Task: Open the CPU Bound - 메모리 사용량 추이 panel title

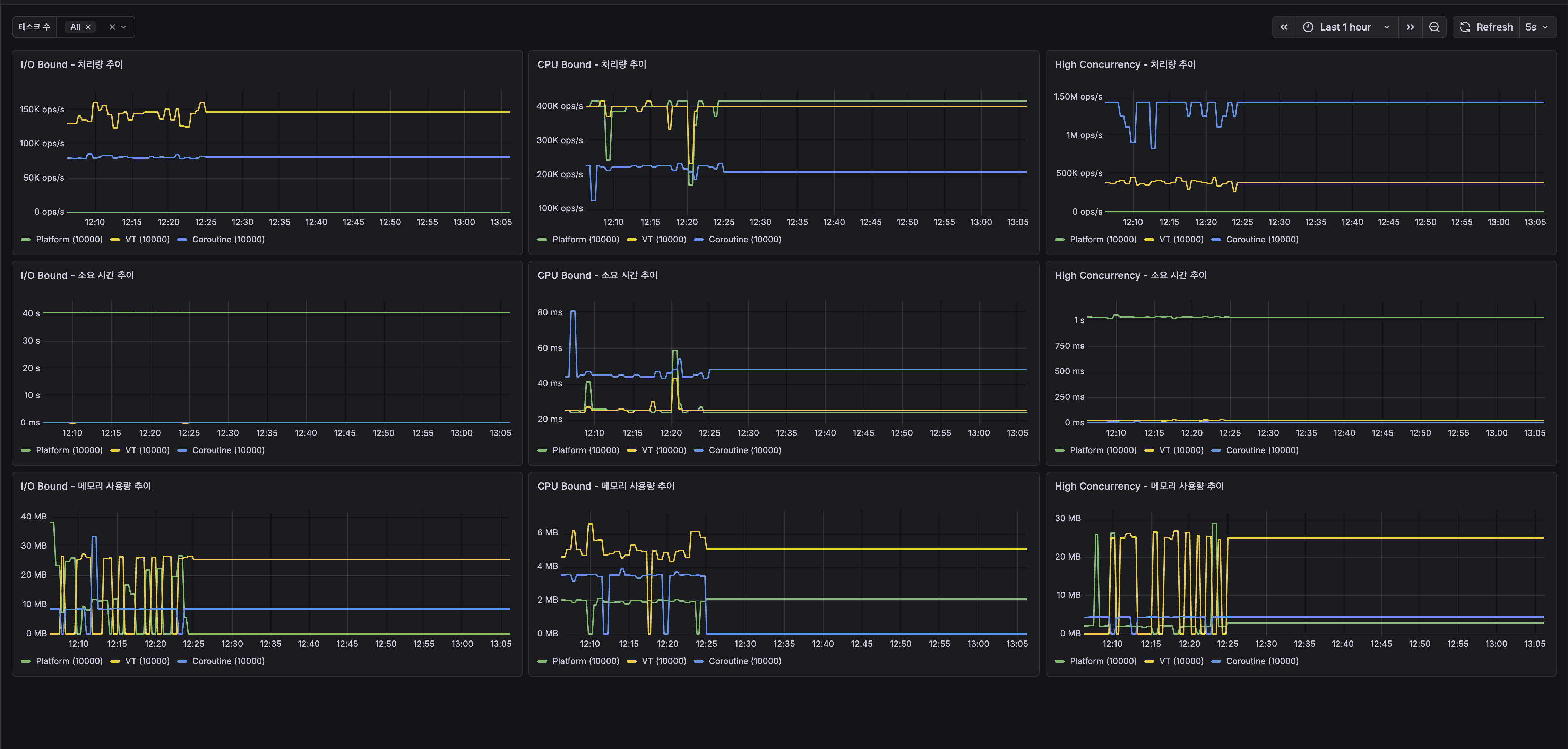Action: click(606, 486)
